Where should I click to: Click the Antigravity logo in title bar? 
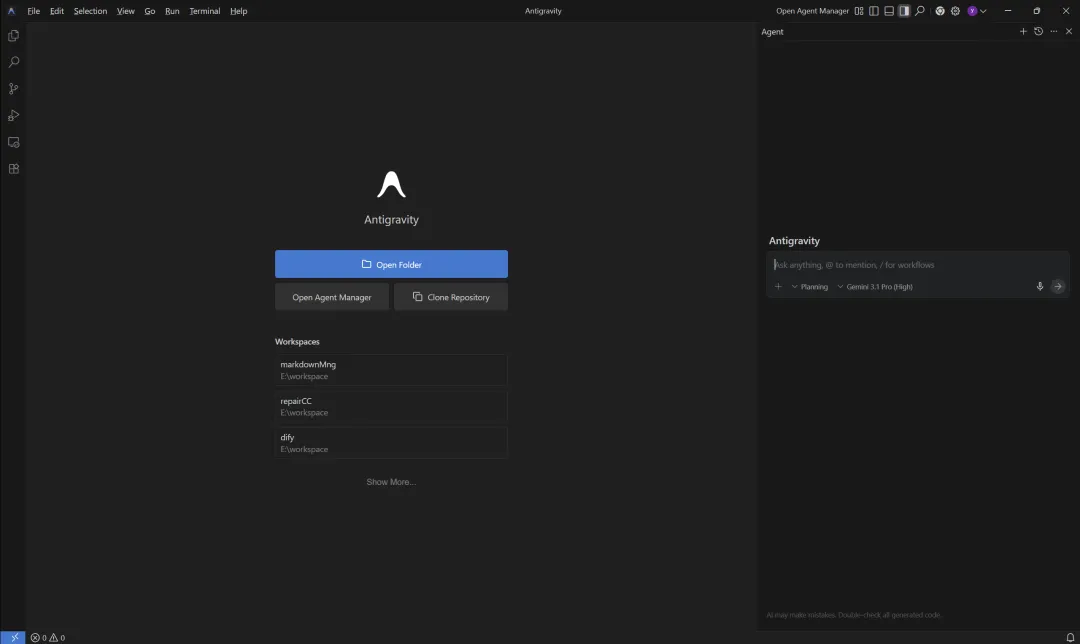pos(11,11)
